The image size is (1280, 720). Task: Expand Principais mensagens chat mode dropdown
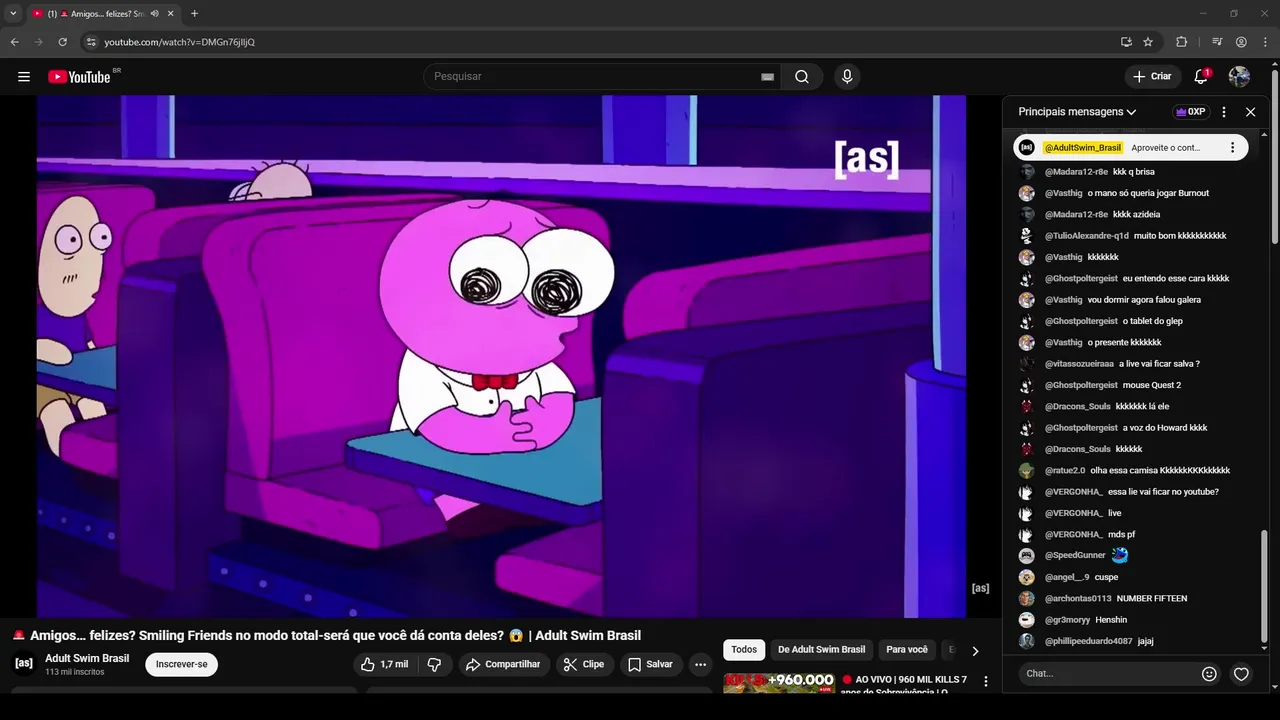pyautogui.click(x=1077, y=112)
